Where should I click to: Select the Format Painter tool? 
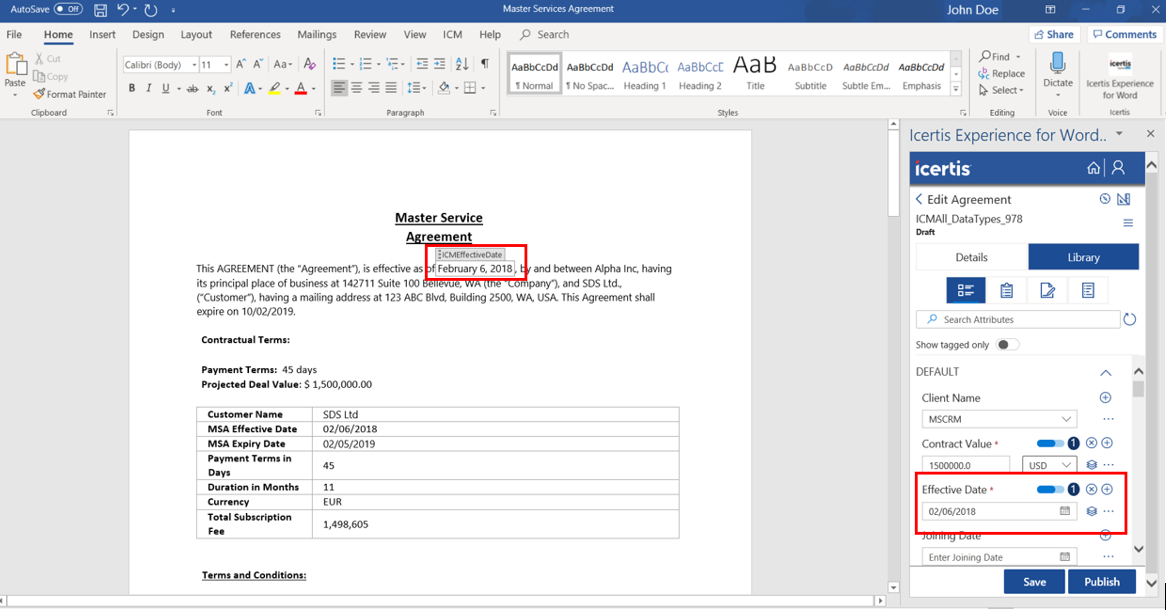click(x=69, y=94)
